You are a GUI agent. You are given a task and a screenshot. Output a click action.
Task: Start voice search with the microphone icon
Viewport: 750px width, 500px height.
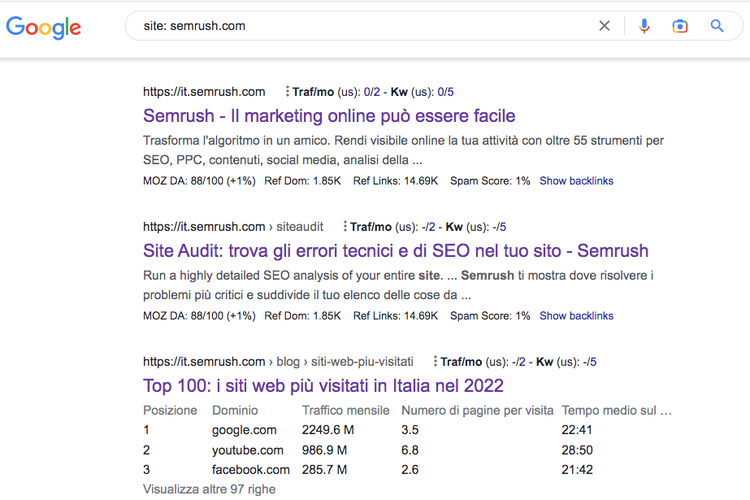click(644, 26)
